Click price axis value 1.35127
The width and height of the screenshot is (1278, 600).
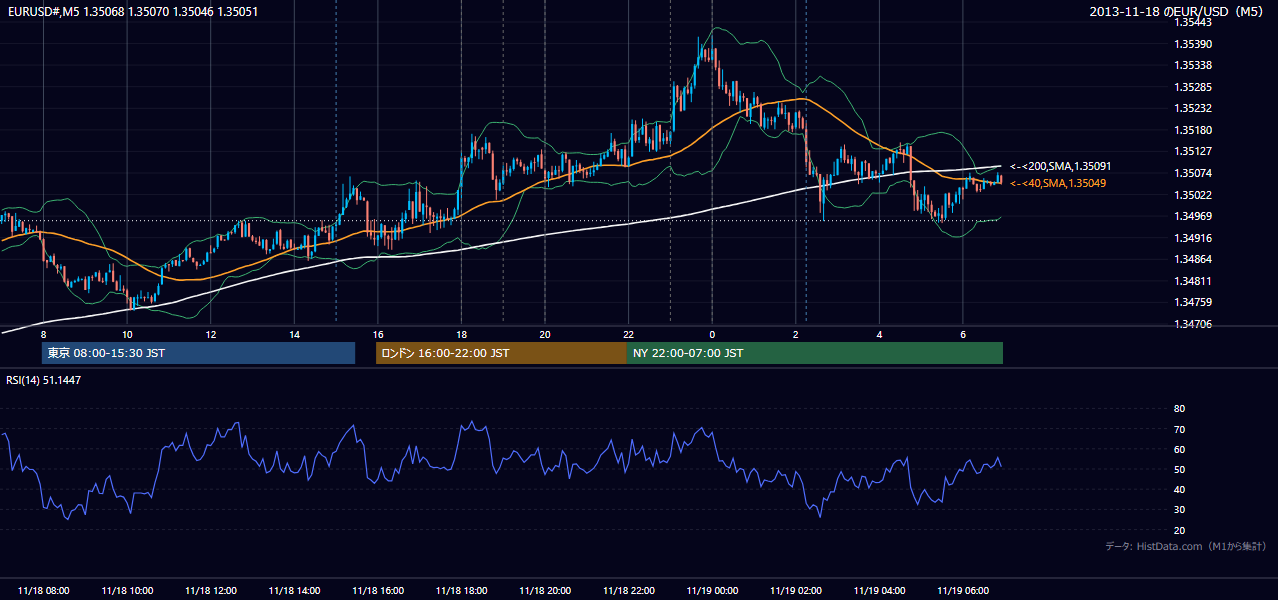[1192, 152]
